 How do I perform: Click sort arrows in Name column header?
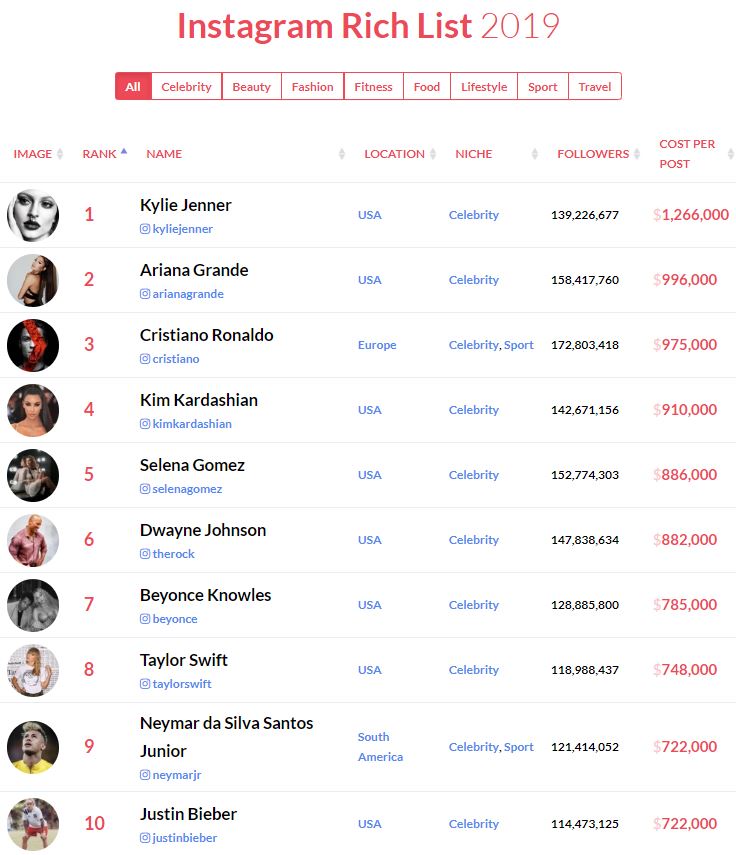tap(342, 154)
